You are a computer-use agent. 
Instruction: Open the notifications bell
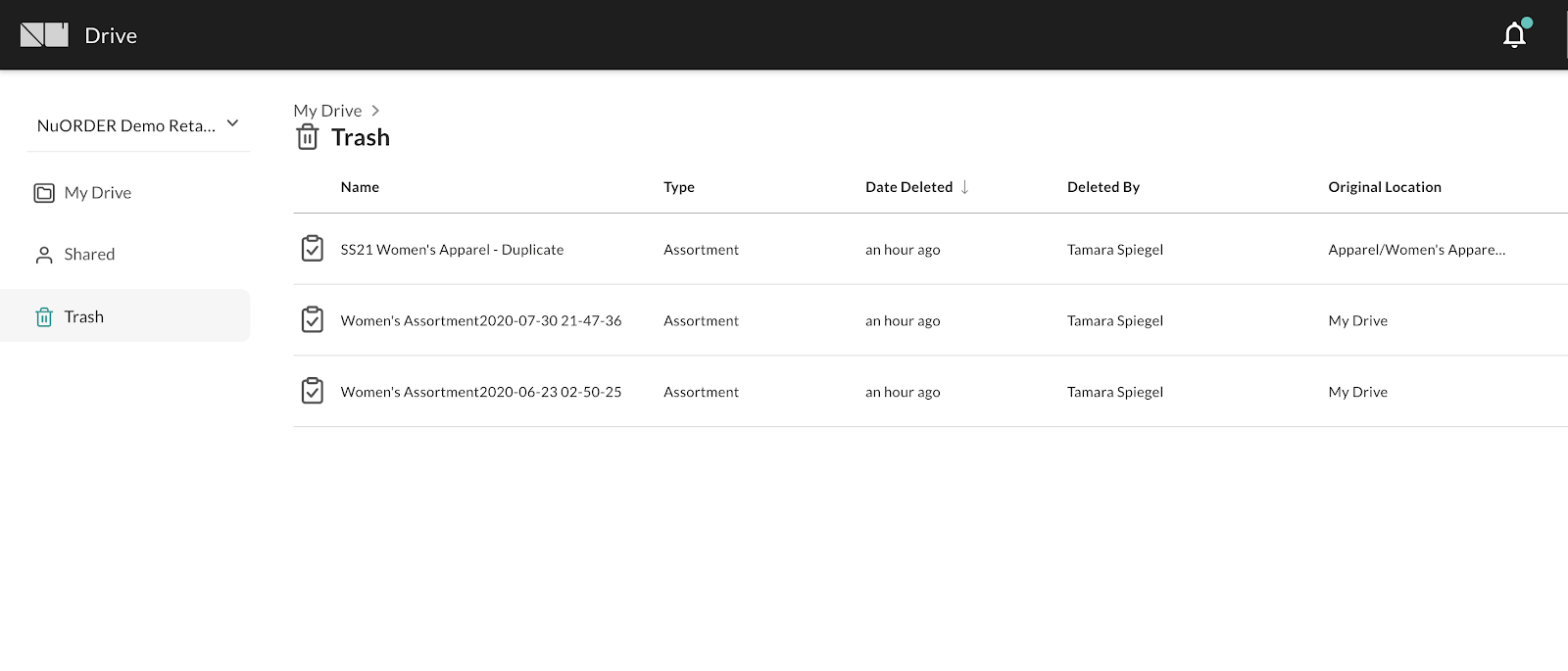click(x=1515, y=35)
